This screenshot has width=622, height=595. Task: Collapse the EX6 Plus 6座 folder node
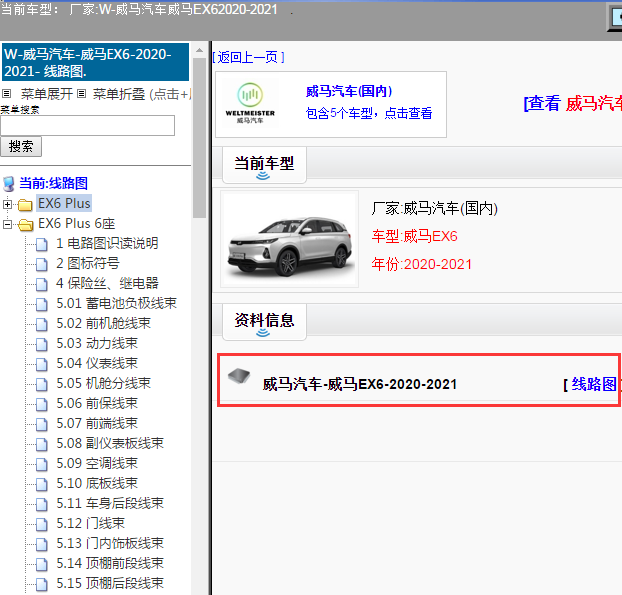(7, 225)
